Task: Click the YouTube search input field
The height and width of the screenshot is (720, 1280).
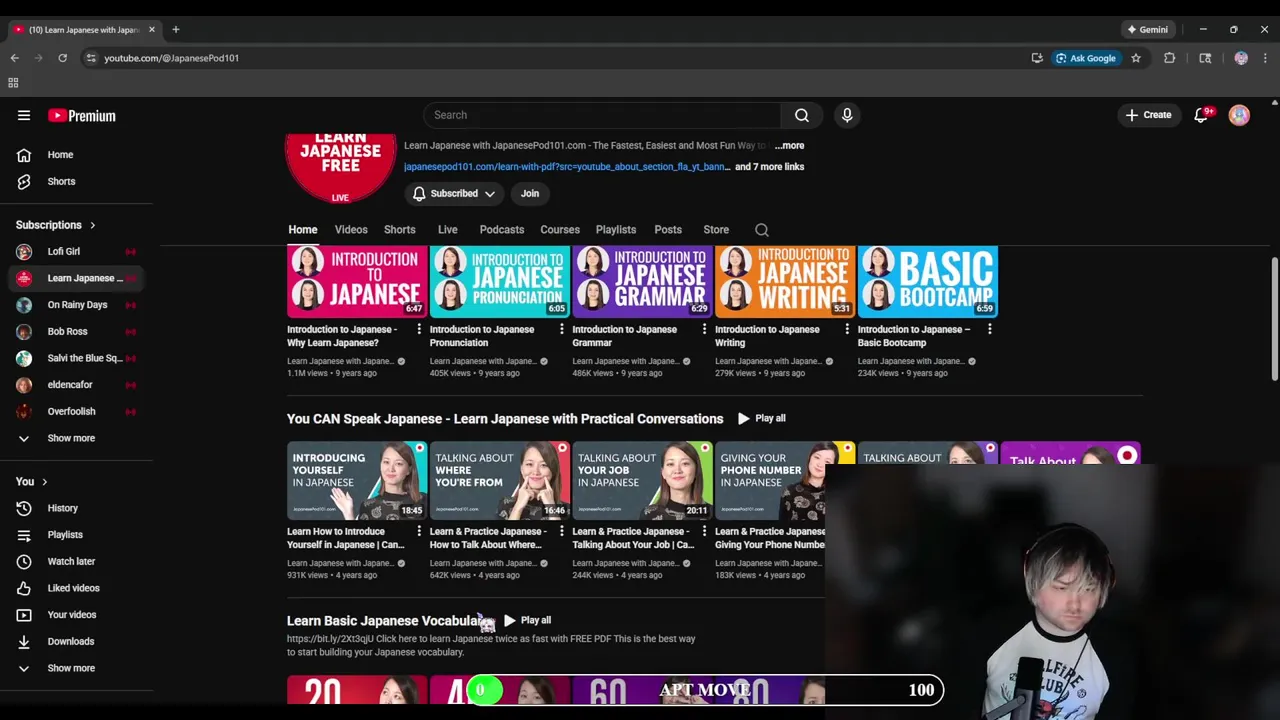Action: point(602,115)
